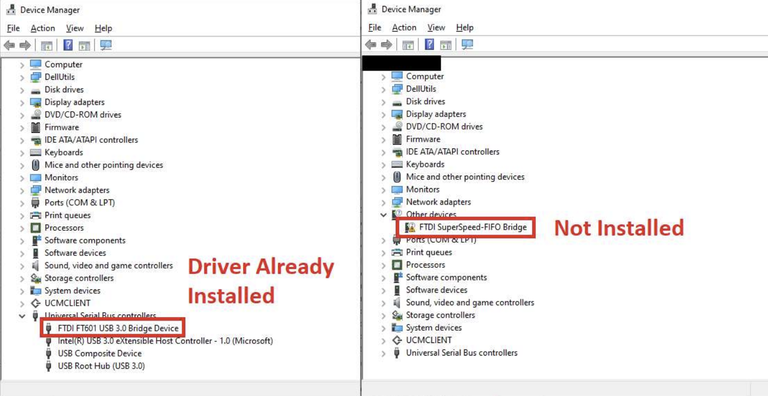Click blue Help icon in left Device Manager toolbar
The height and width of the screenshot is (396, 768).
point(68,45)
